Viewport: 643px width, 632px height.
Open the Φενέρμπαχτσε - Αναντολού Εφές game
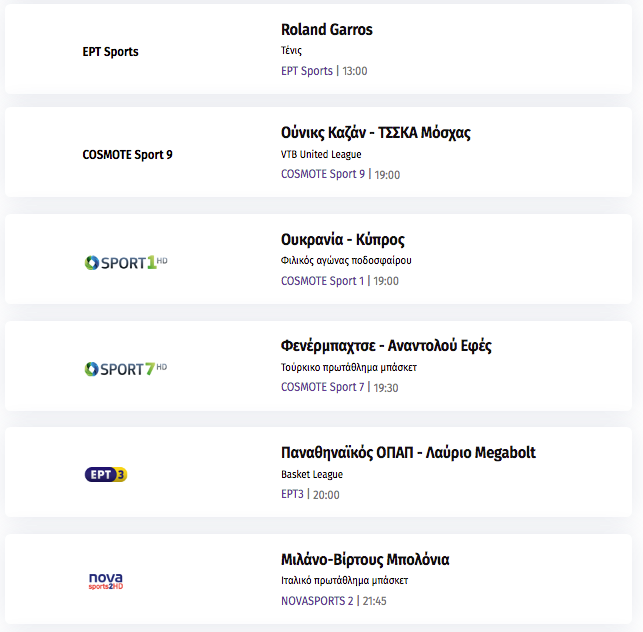coord(386,346)
